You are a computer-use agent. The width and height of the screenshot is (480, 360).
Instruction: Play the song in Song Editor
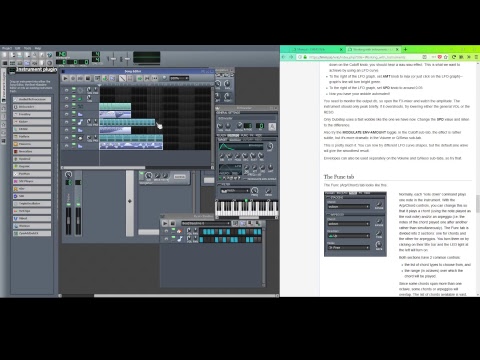click(x=65, y=78)
